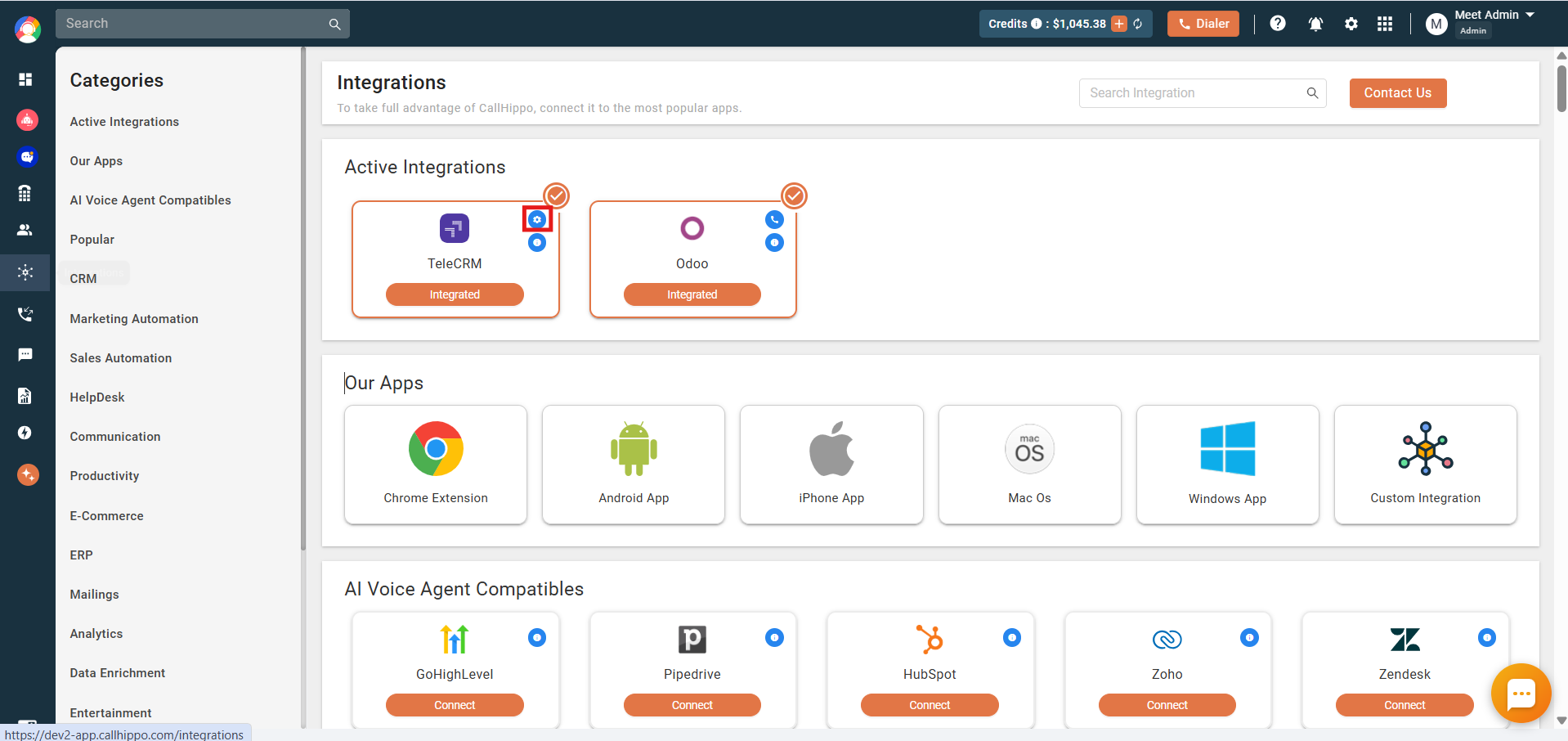This screenshot has width=1568, height=741.
Task: Click the M profile avatar
Action: (1436, 25)
